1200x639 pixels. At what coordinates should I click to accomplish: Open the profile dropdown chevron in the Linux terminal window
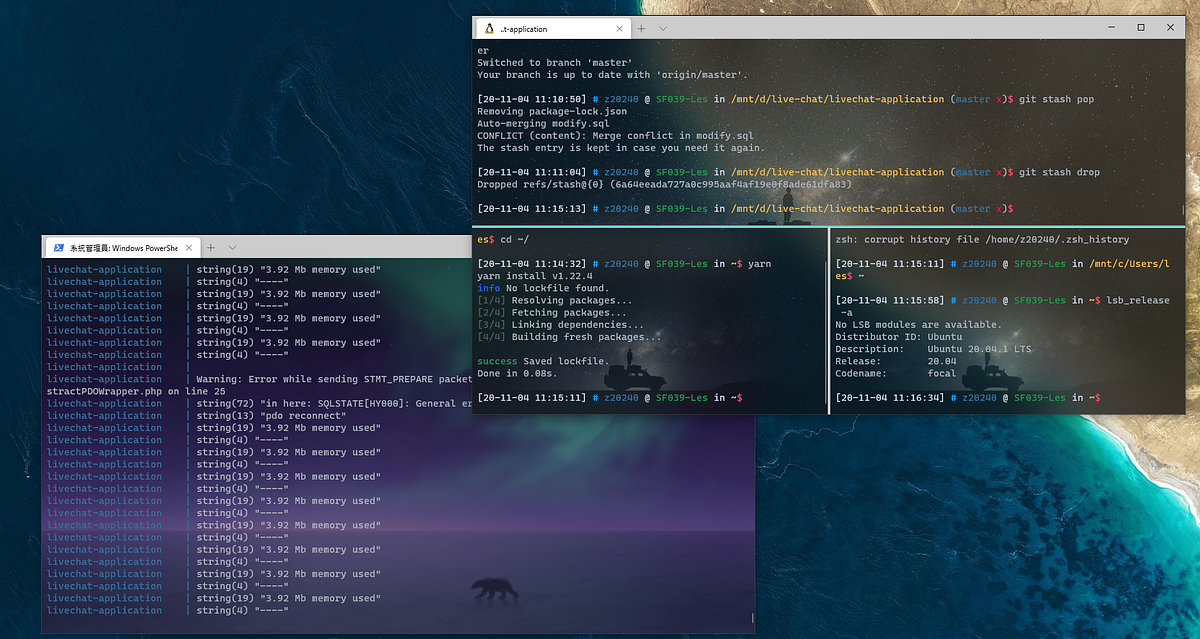[x=661, y=28]
